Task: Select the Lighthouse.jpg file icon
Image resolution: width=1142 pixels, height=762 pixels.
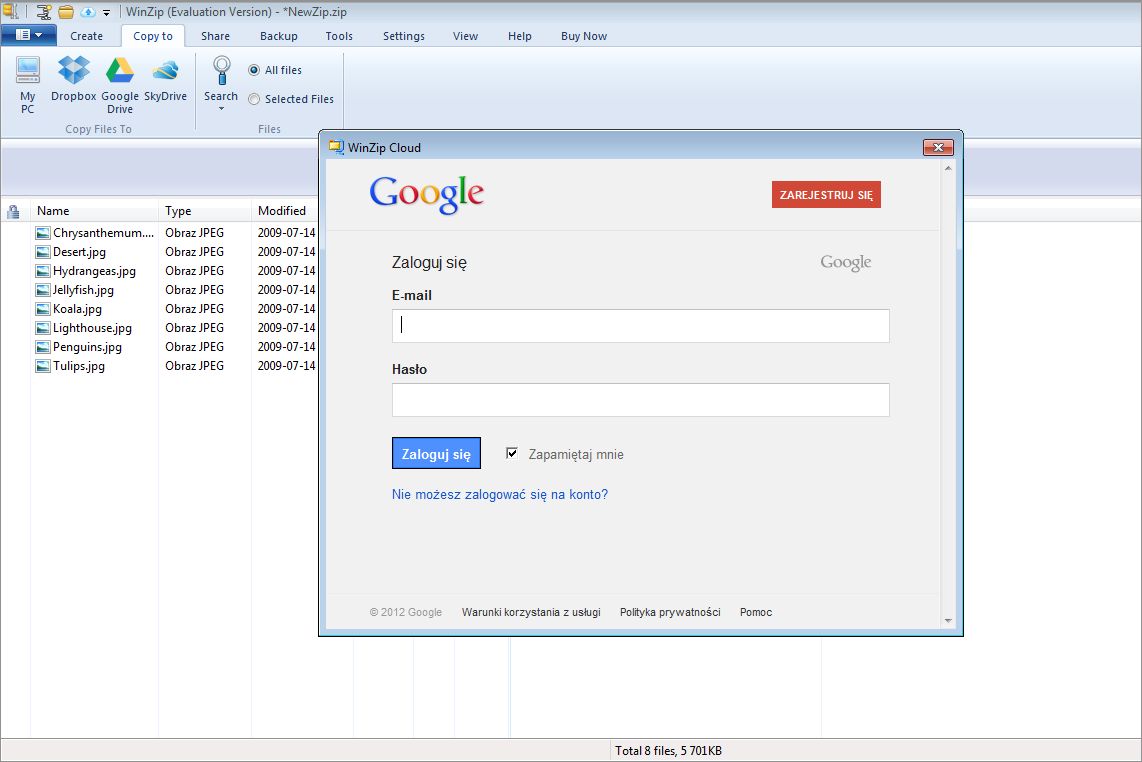Action: point(43,328)
